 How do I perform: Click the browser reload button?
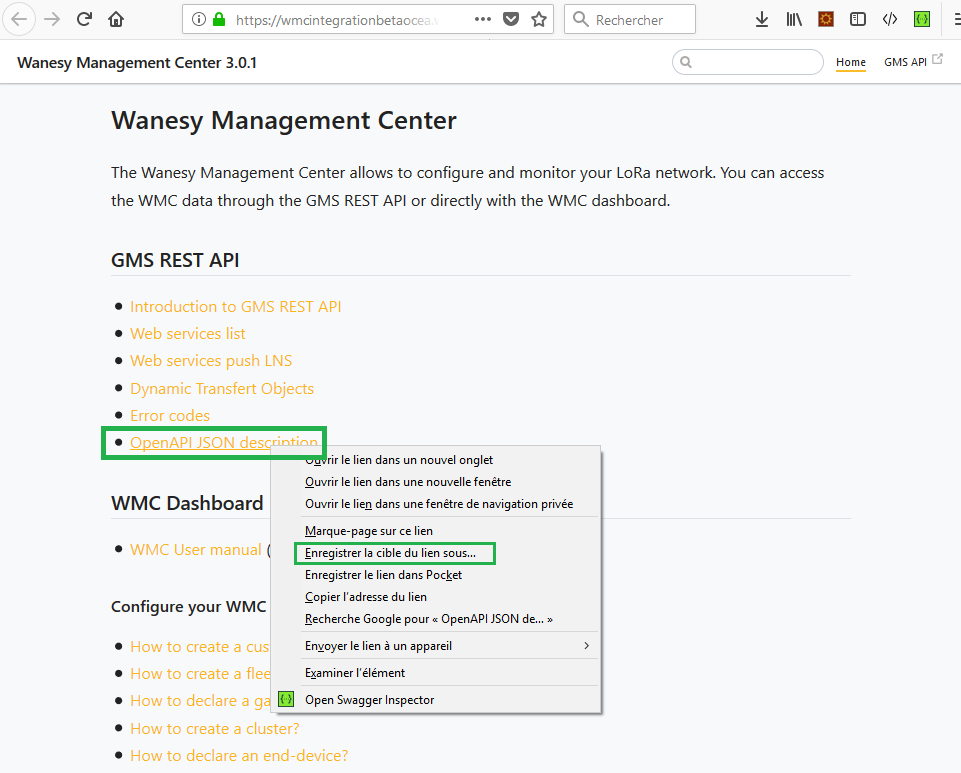[85, 19]
